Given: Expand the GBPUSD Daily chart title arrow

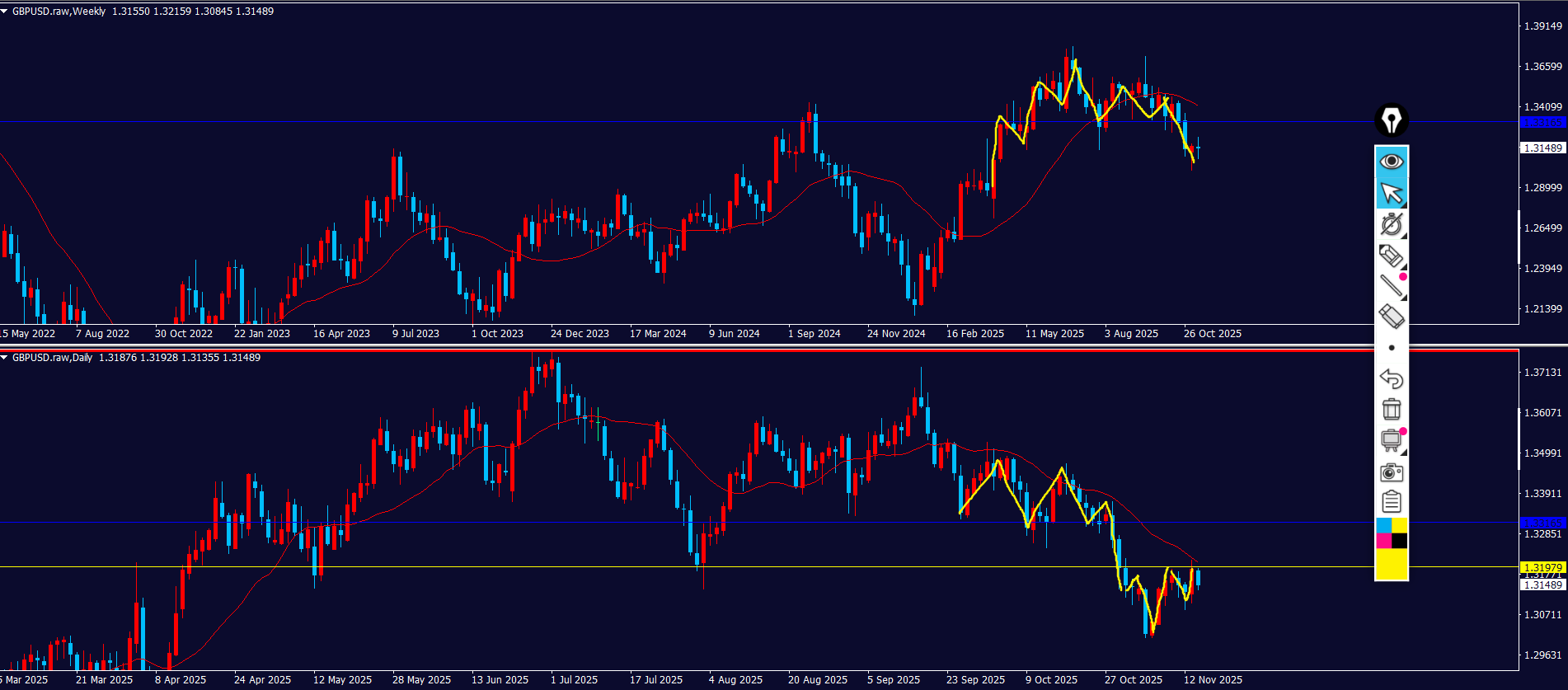Looking at the screenshot, I should (x=5, y=358).
